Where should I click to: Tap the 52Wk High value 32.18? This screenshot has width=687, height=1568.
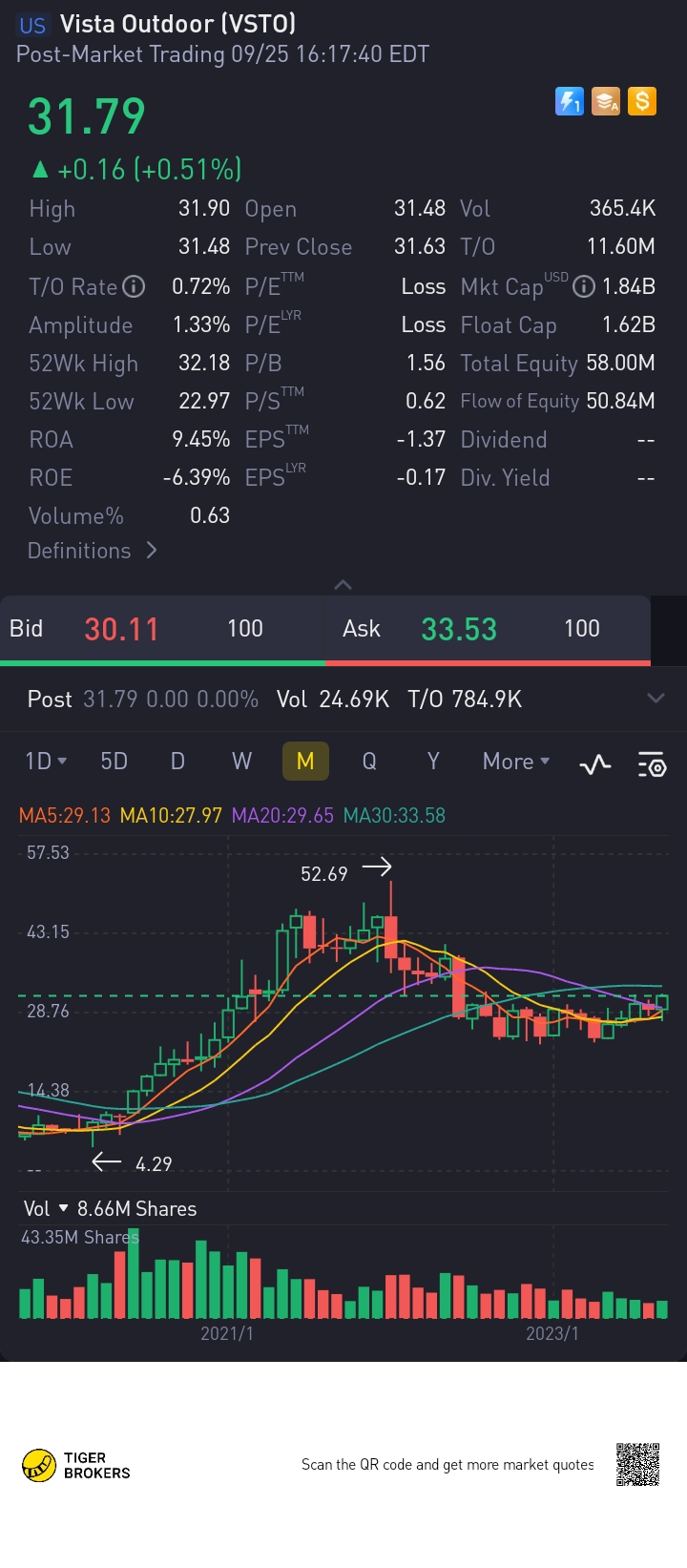click(x=204, y=364)
